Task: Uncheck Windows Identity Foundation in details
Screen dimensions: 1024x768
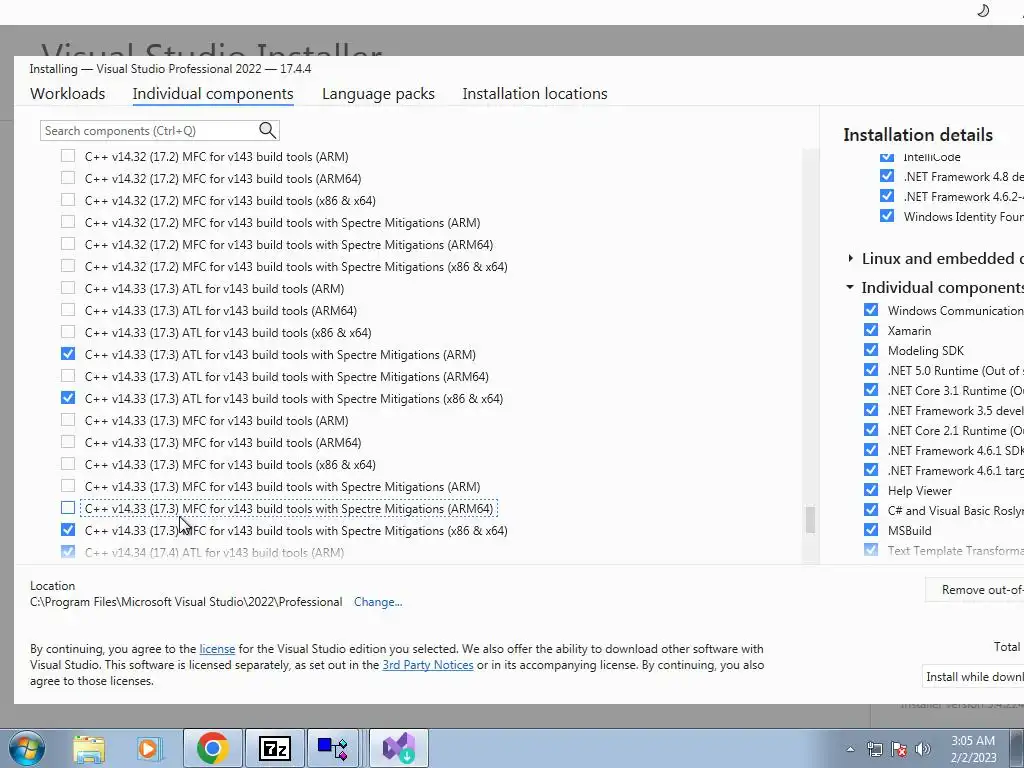Action: click(x=887, y=216)
